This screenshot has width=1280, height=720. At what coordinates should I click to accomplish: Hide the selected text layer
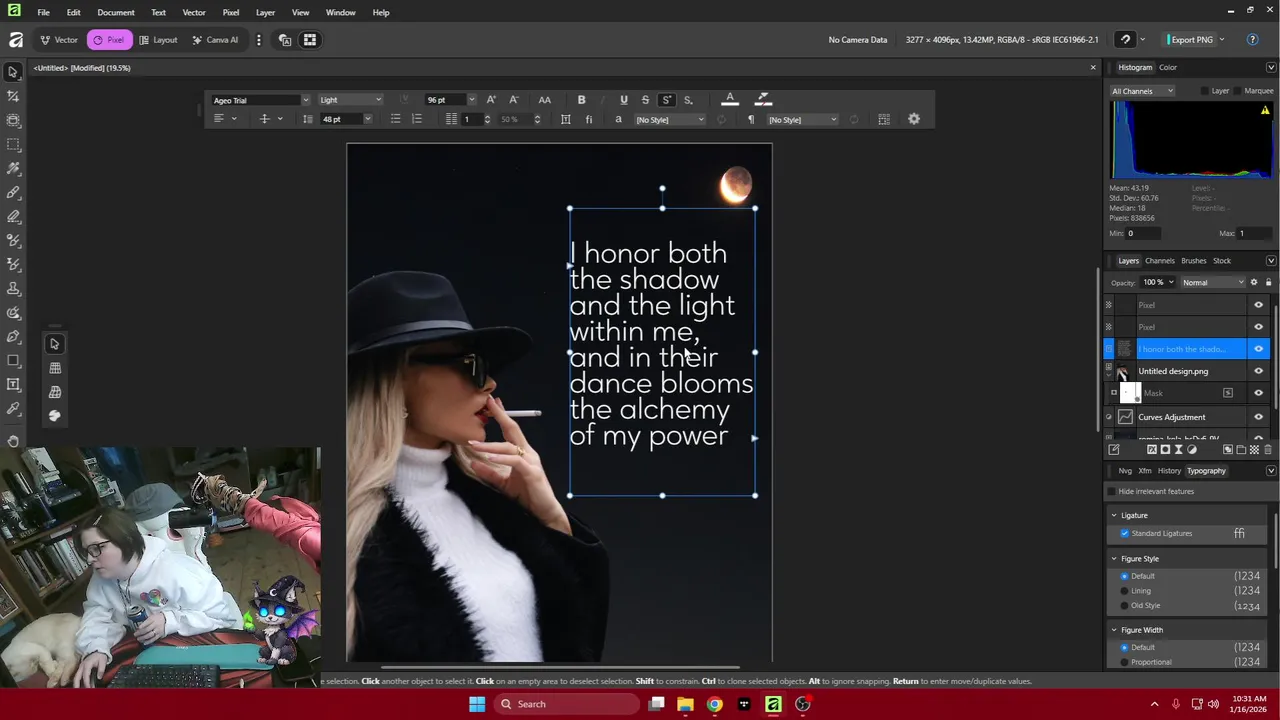(1258, 349)
